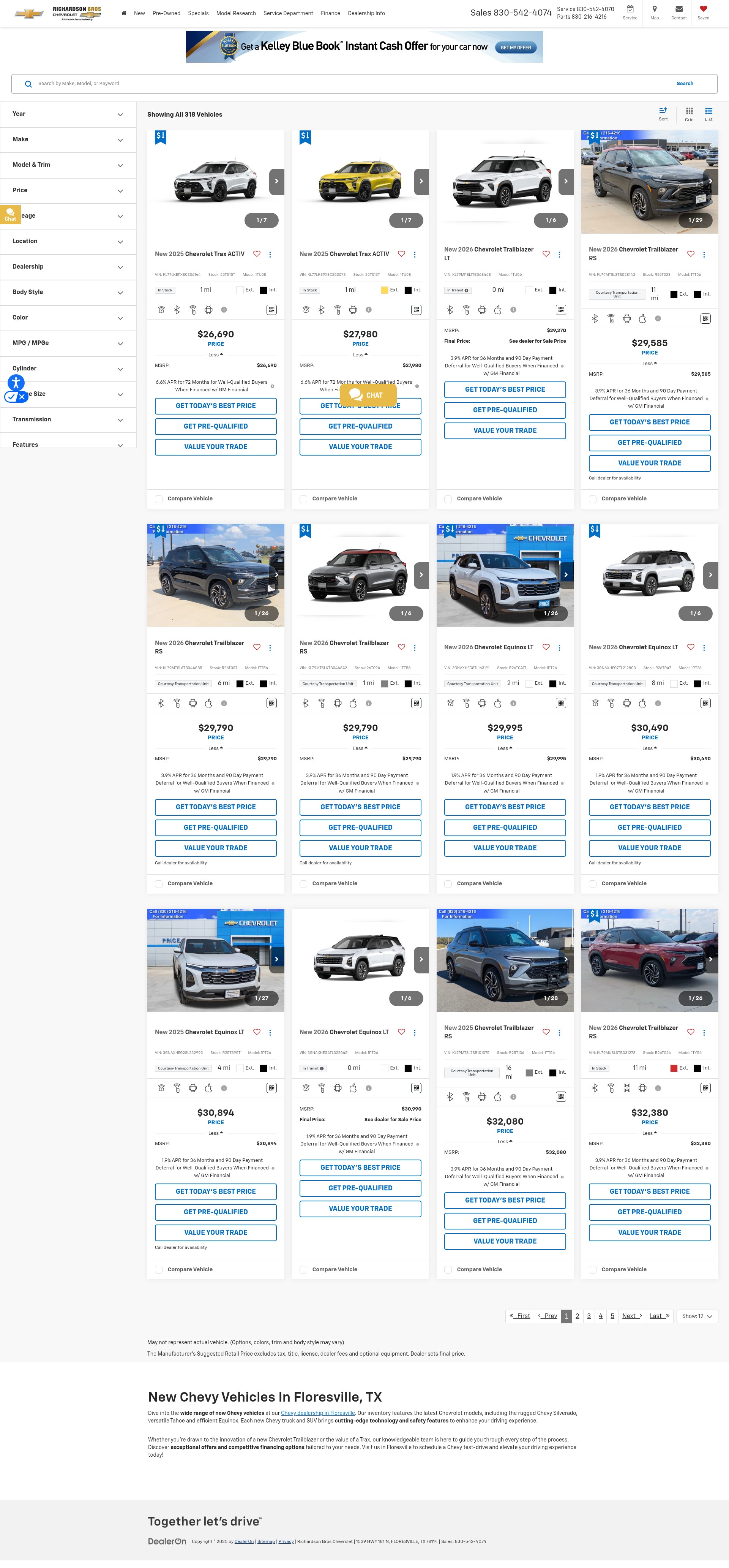
Task: Click Value Your Trade on $27,980 Trax
Action: [360, 447]
